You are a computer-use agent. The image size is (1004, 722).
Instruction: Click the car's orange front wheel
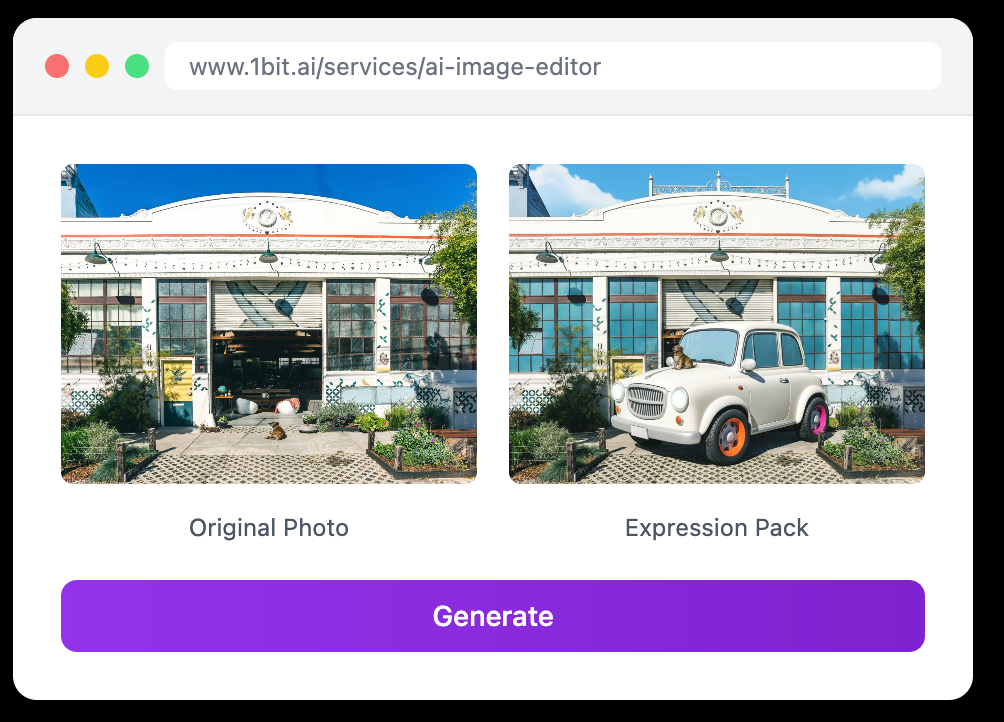[728, 437]
